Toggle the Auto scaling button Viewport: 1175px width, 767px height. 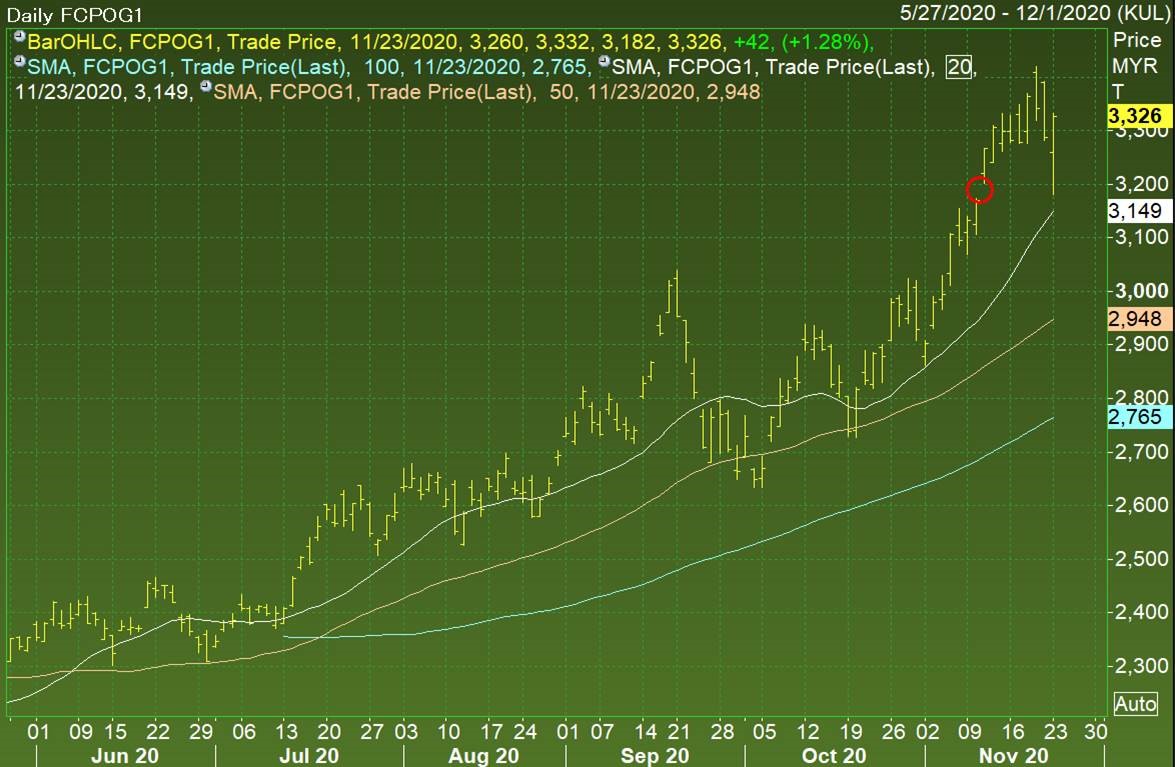[x=1135, y=704]
